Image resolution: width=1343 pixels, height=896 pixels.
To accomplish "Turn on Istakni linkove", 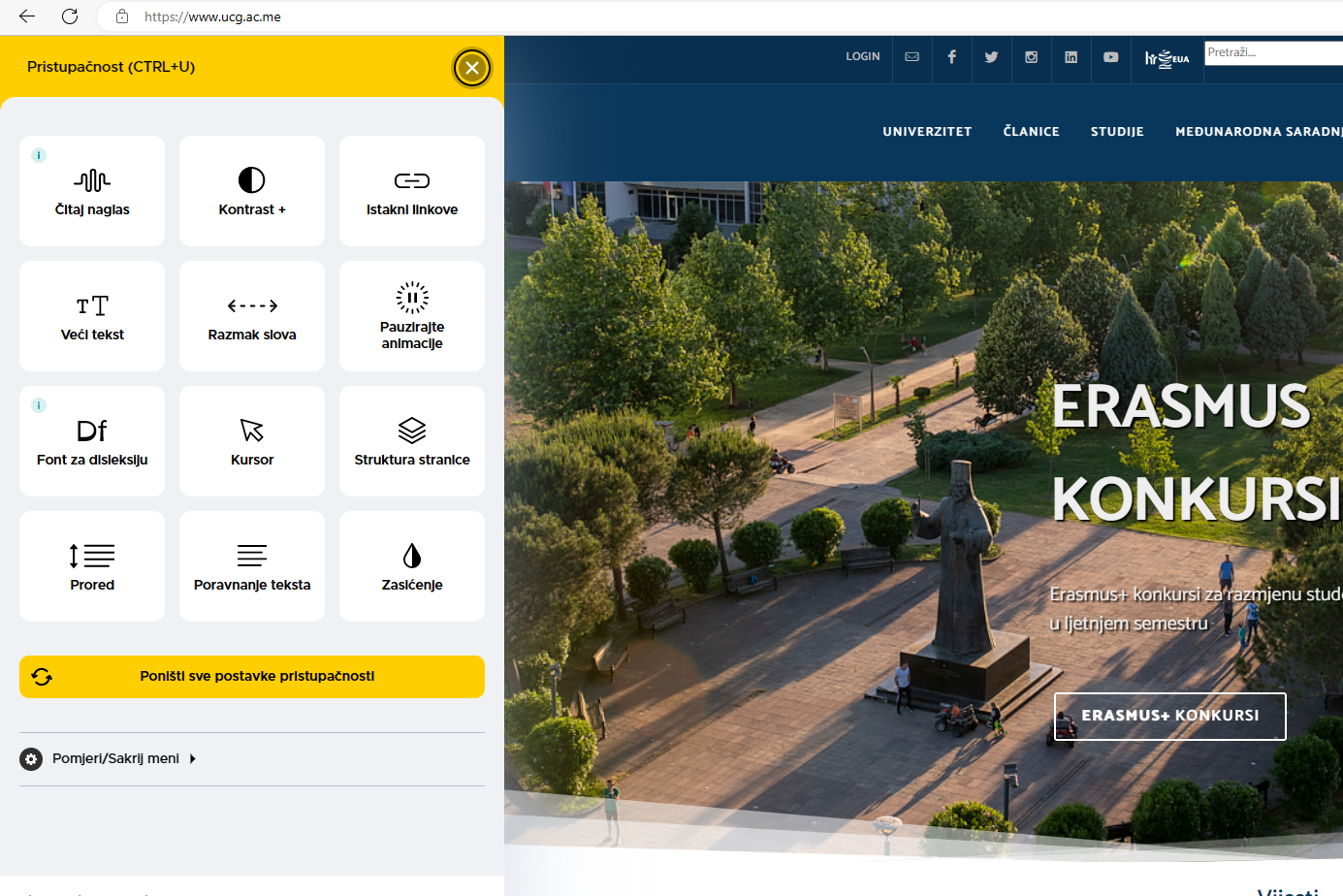I will pos(412,191).
